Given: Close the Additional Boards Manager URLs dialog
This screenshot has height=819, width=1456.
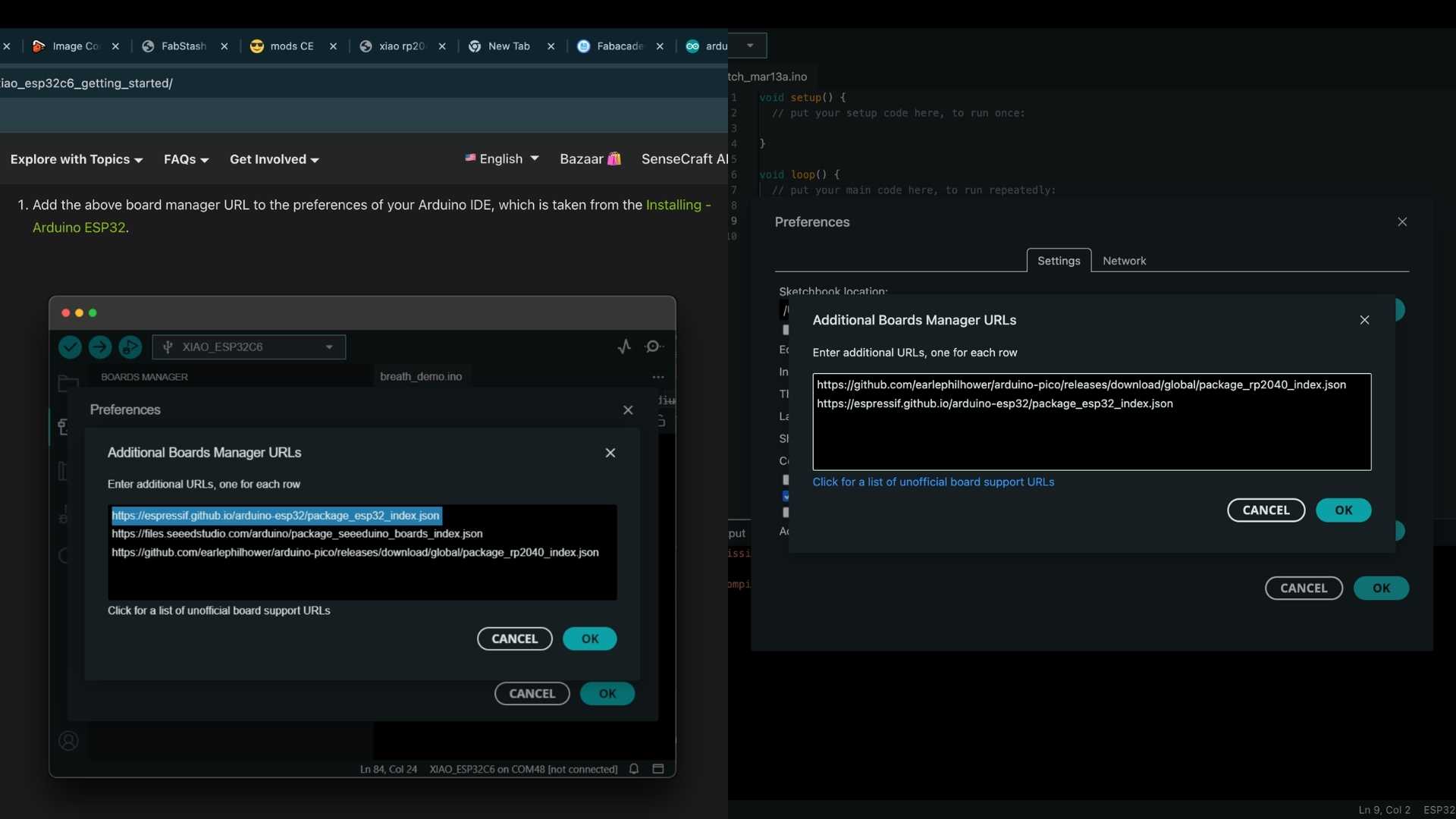Looking at the screenshot, I should point(1364,320).
